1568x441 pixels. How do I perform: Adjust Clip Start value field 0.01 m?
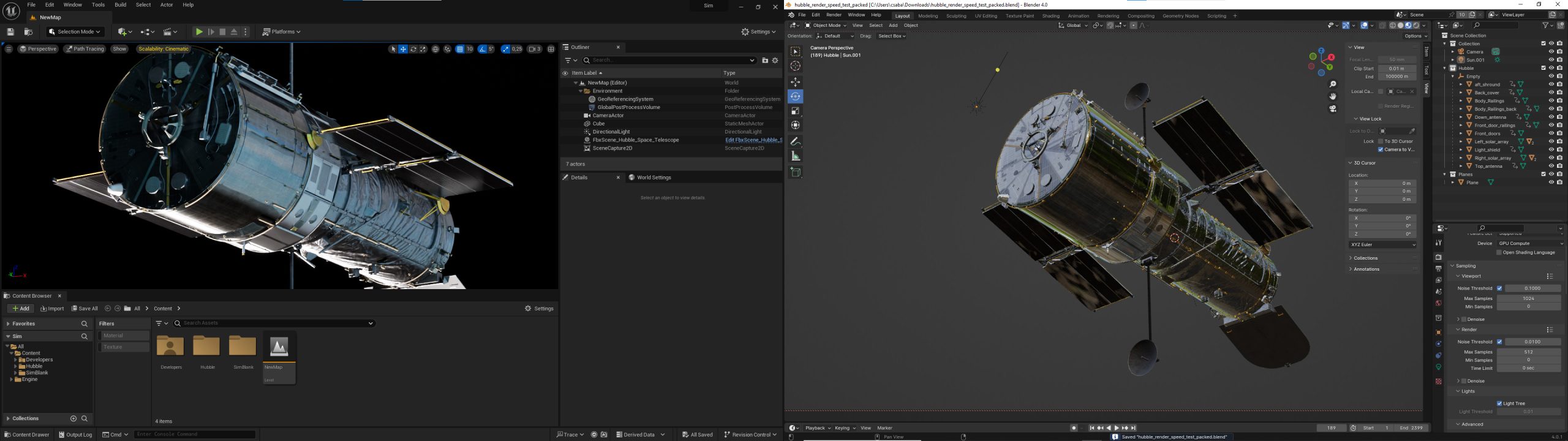click(x=1397, y=69)
